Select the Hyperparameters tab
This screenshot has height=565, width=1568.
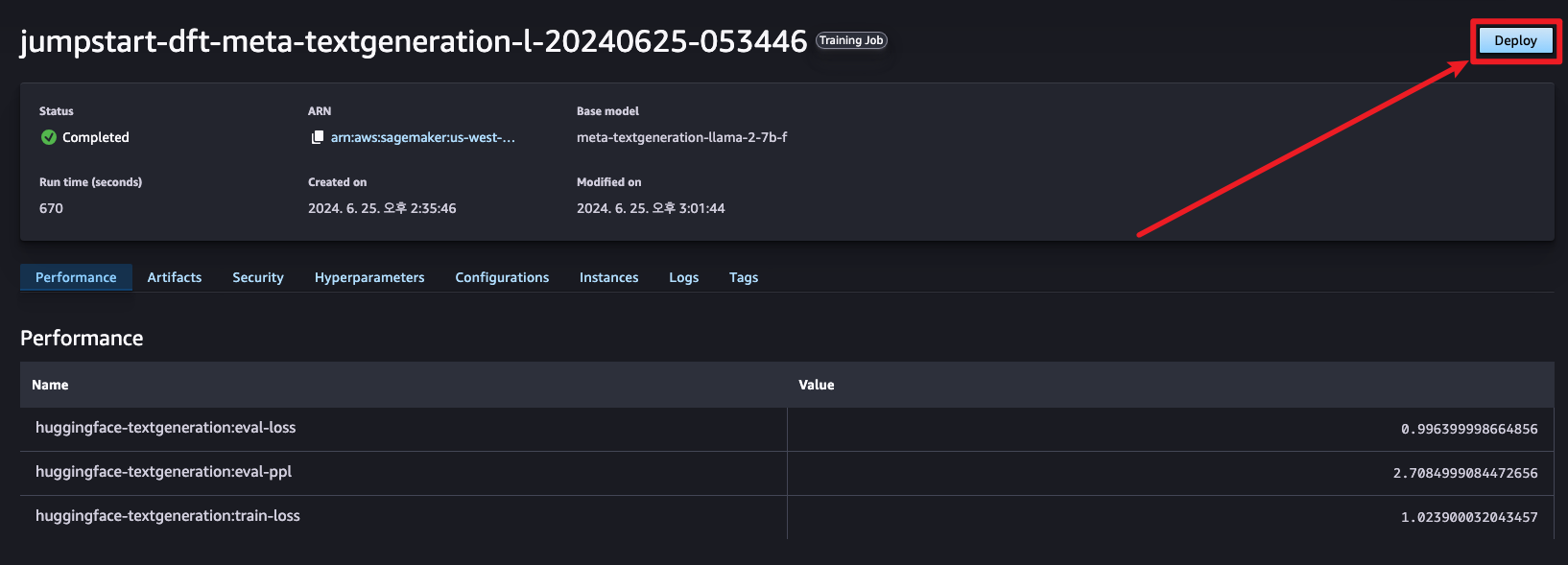point(369,277)
